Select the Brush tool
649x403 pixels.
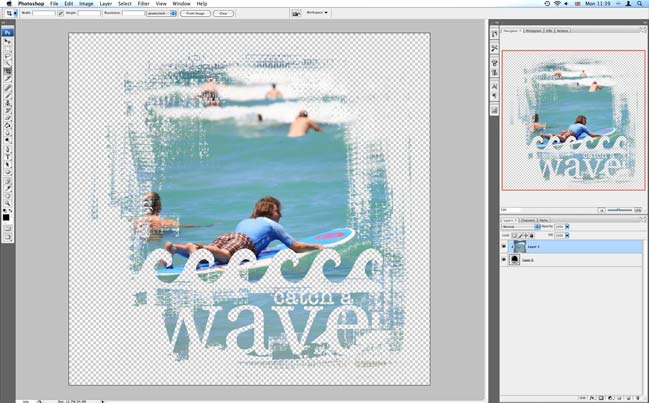point(7,95)
